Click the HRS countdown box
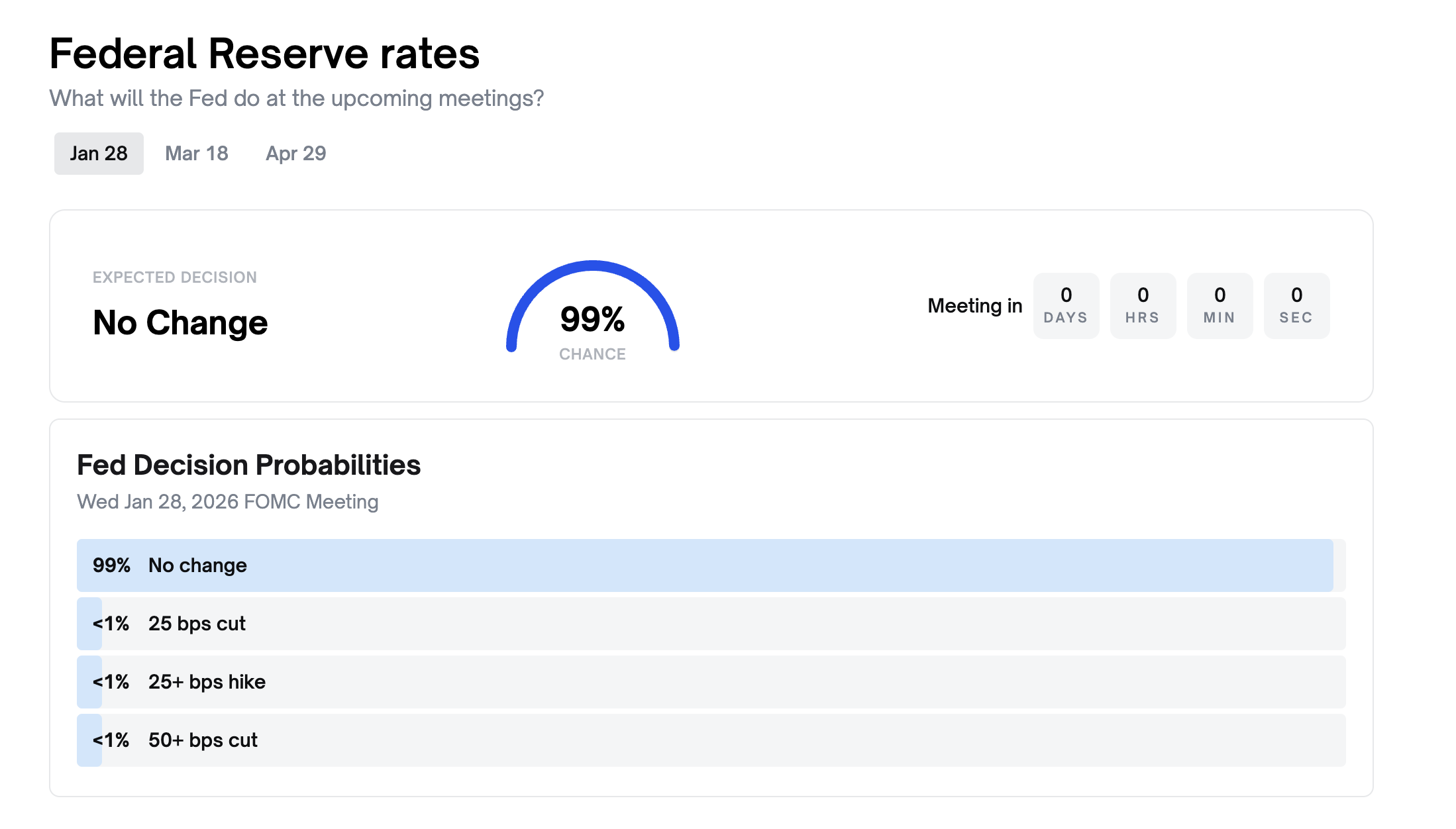Viewport: 1456px width, 829px height. [1143, 305]
